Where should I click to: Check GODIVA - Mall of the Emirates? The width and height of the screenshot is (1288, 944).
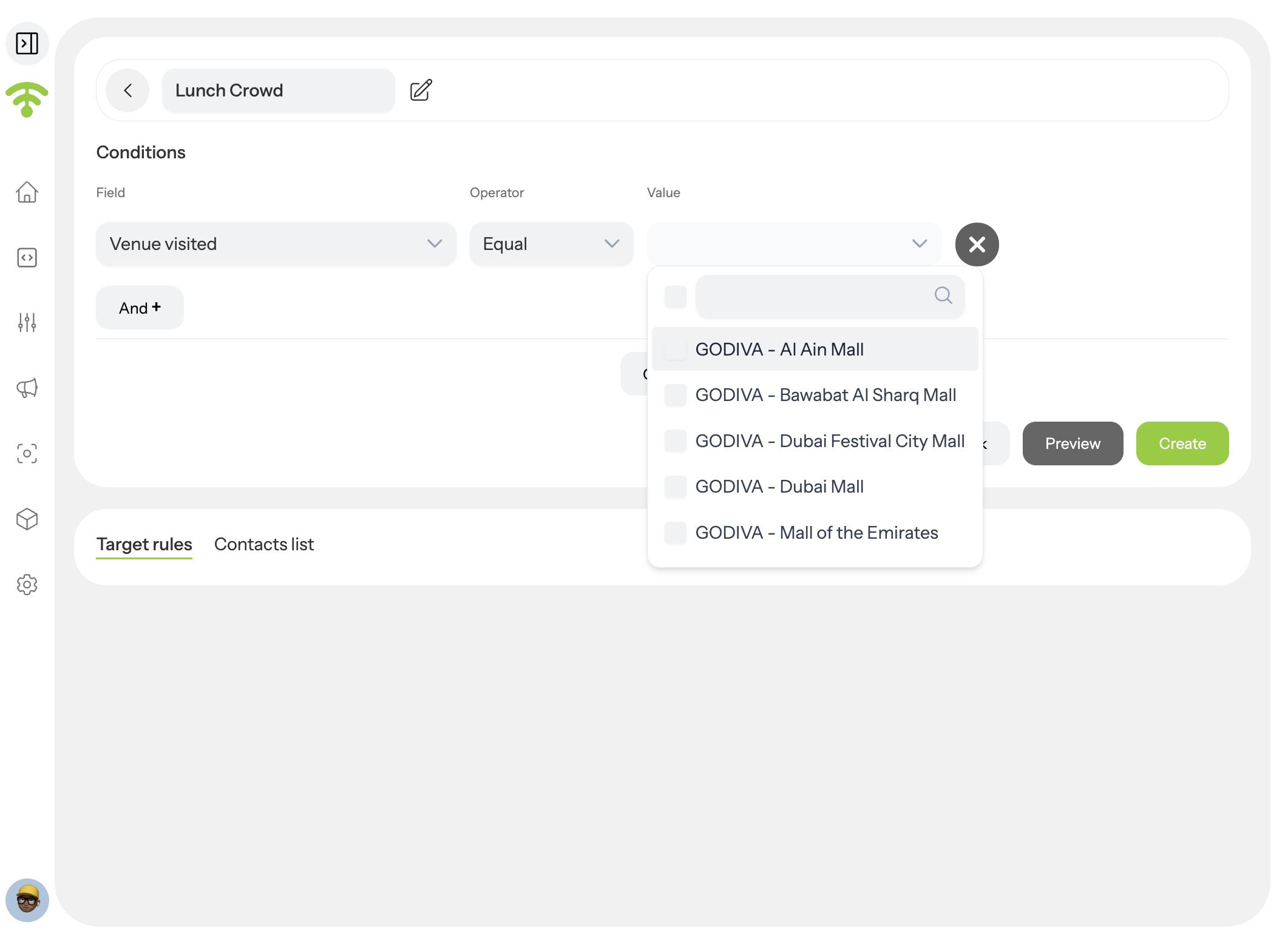pos(676,533)
